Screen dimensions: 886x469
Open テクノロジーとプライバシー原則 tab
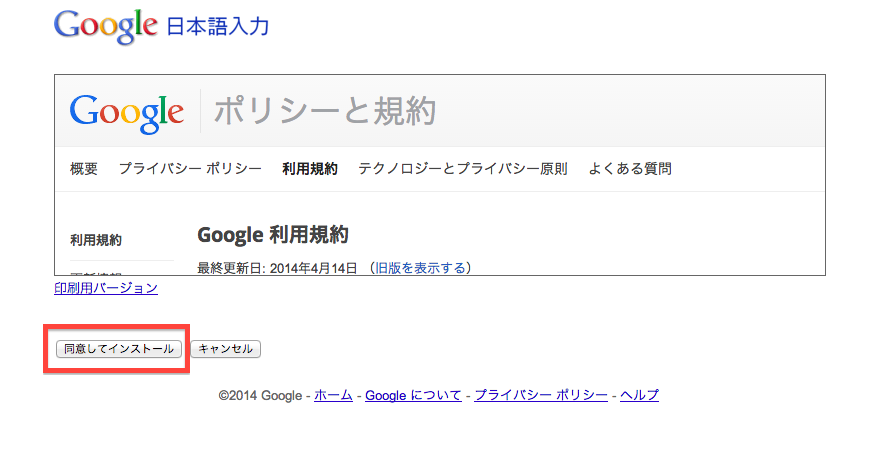(463, 169)
